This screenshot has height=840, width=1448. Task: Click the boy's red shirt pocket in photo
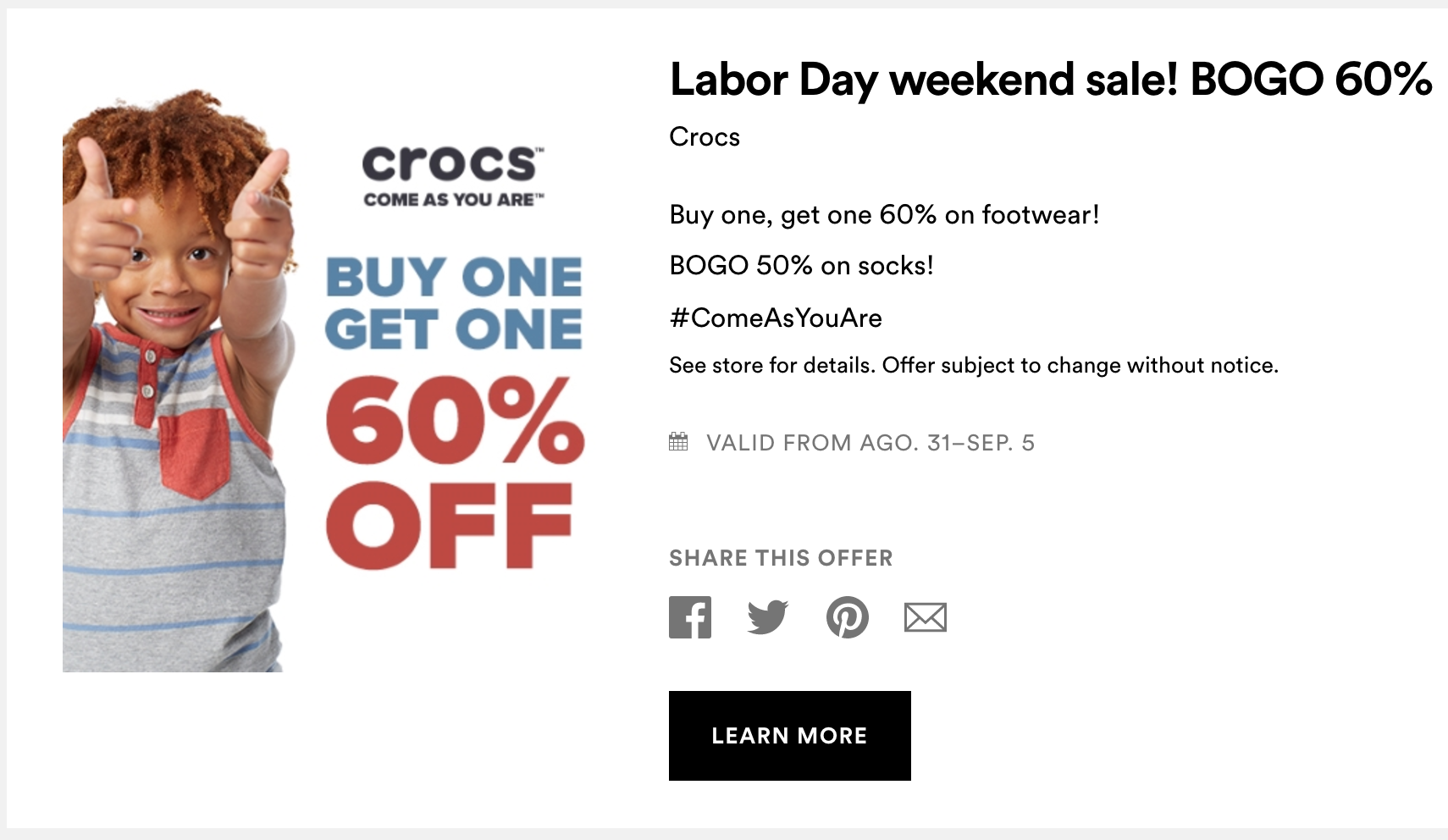pos(195,453)
